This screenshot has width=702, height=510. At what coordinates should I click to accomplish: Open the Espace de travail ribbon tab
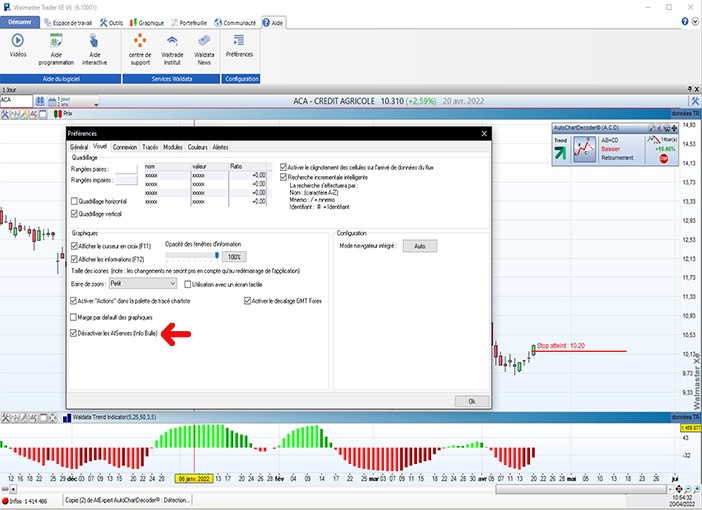[68, 22]
